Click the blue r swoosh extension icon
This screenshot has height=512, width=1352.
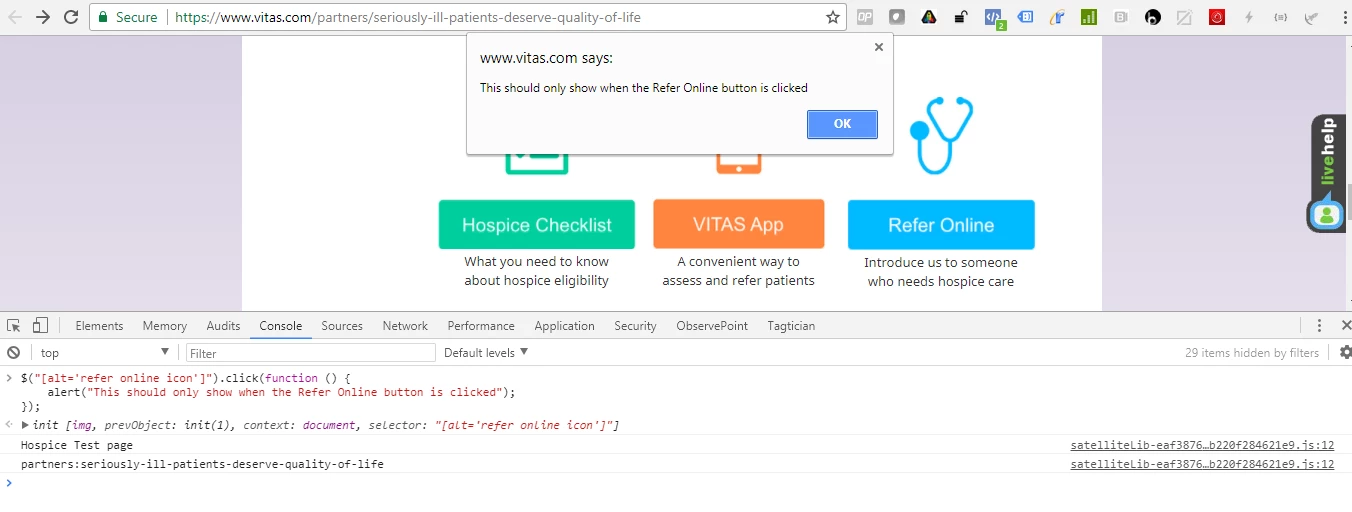(x=1057, y=17)
